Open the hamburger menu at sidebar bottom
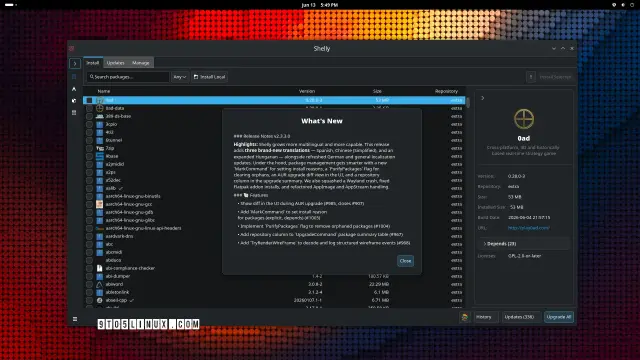The image size is (640, 360). tap(75, 319)
